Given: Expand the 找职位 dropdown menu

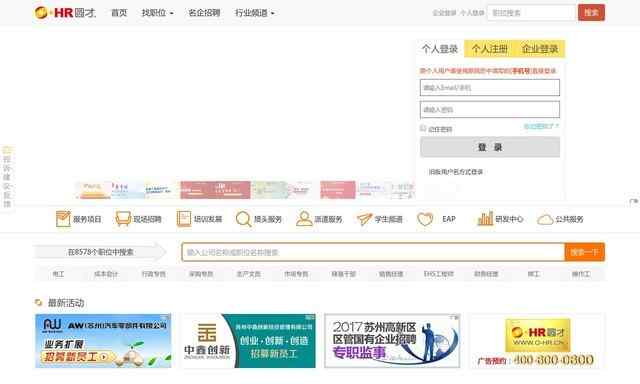Looking at the screenshot, I should pyautogui.click(x=157, y=13).
